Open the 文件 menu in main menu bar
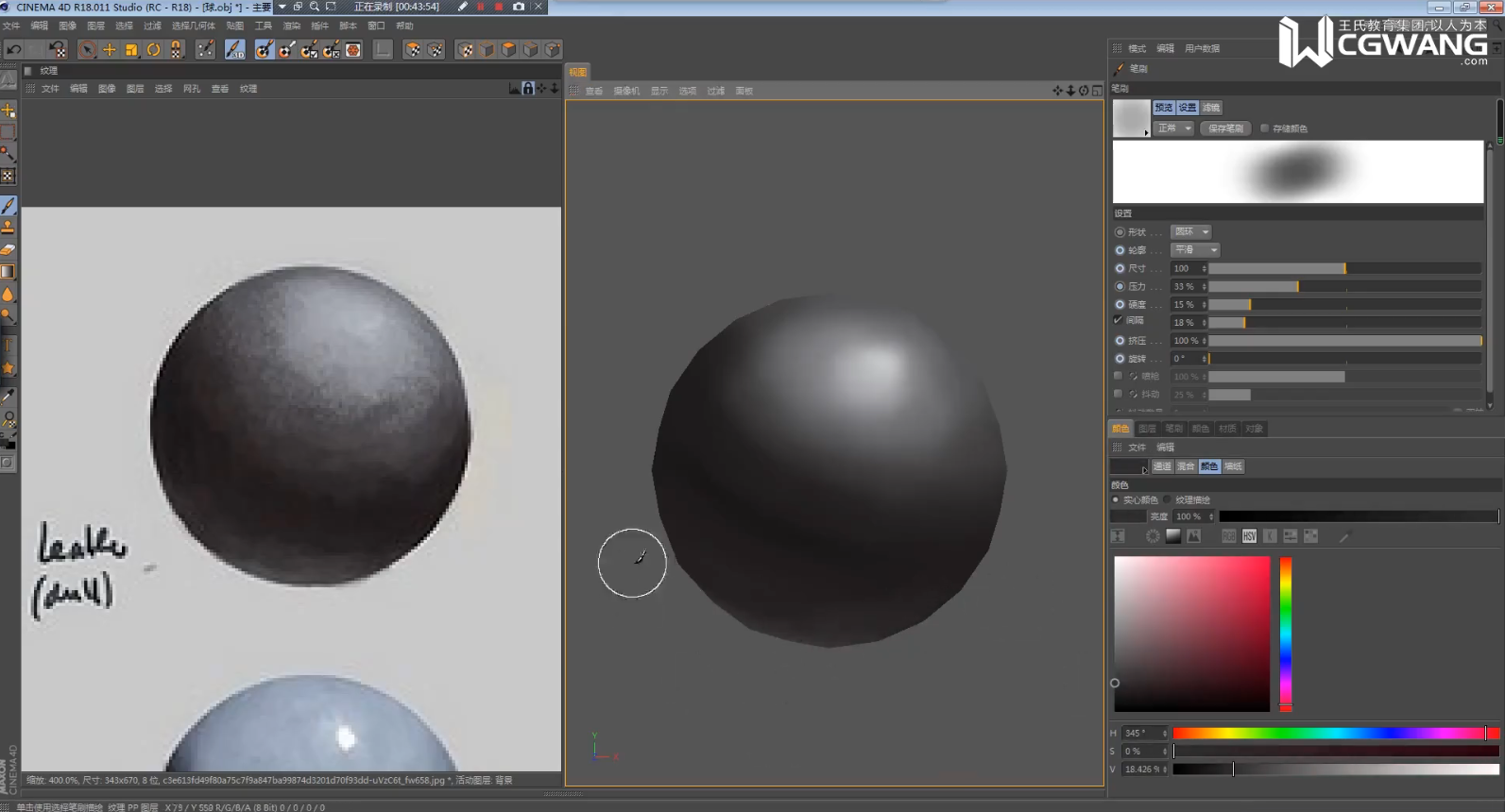1505x812 pixels. (11, 25)
